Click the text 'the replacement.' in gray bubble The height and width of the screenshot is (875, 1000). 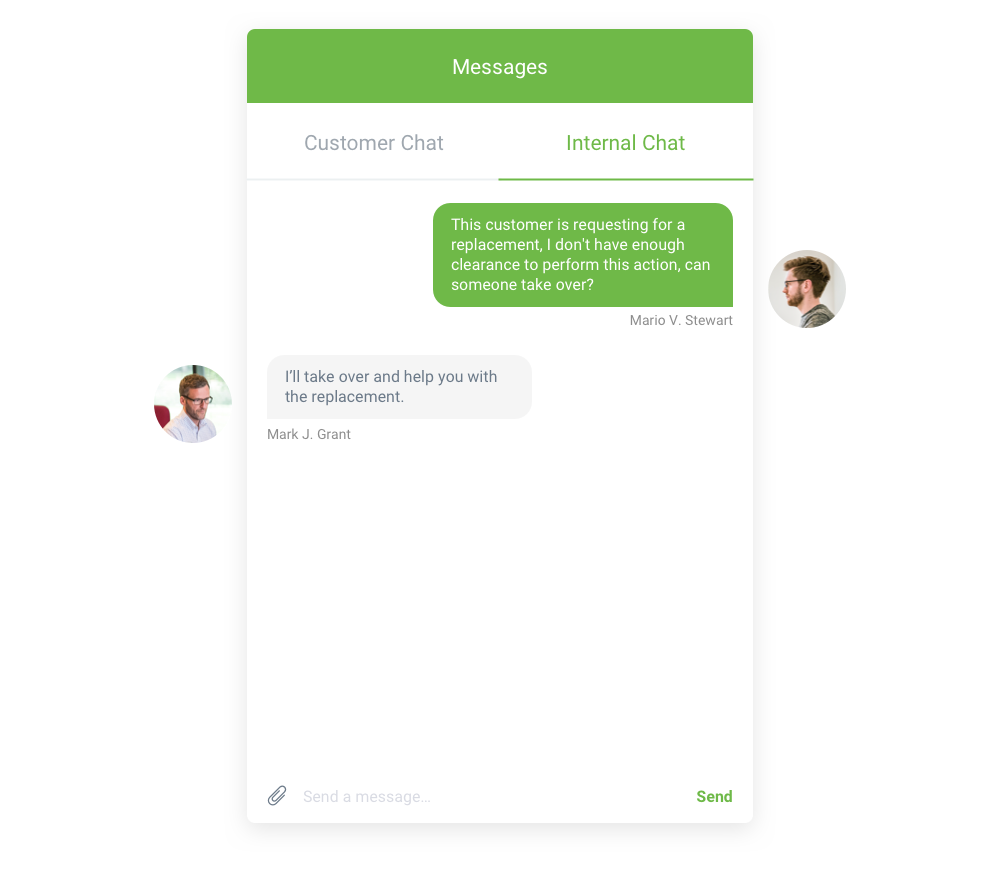[x=344, y=397]
